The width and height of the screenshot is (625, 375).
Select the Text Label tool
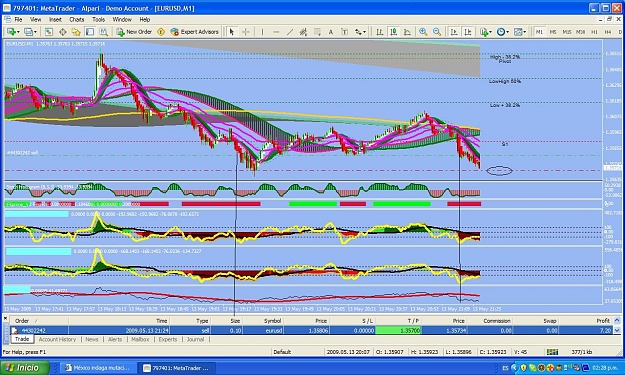pyautogui.click(x=344, y=32)
